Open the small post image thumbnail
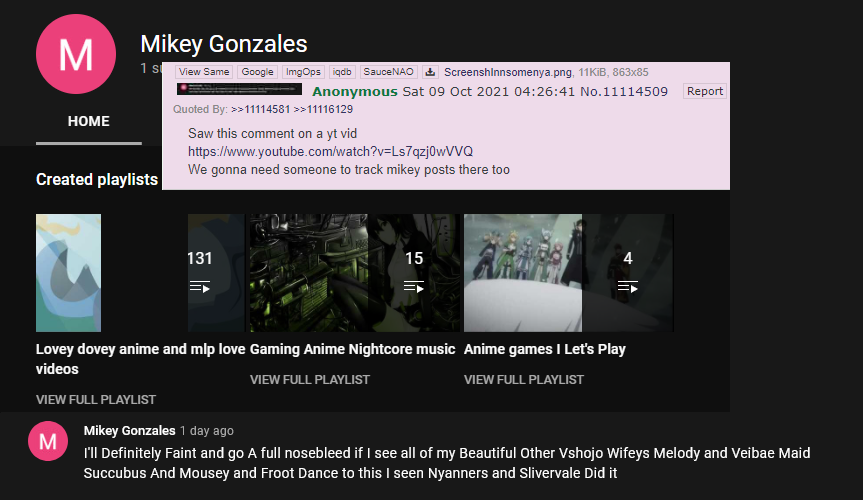Image resolution: width=863 pixels, height=500 pixels. [239, 89]
